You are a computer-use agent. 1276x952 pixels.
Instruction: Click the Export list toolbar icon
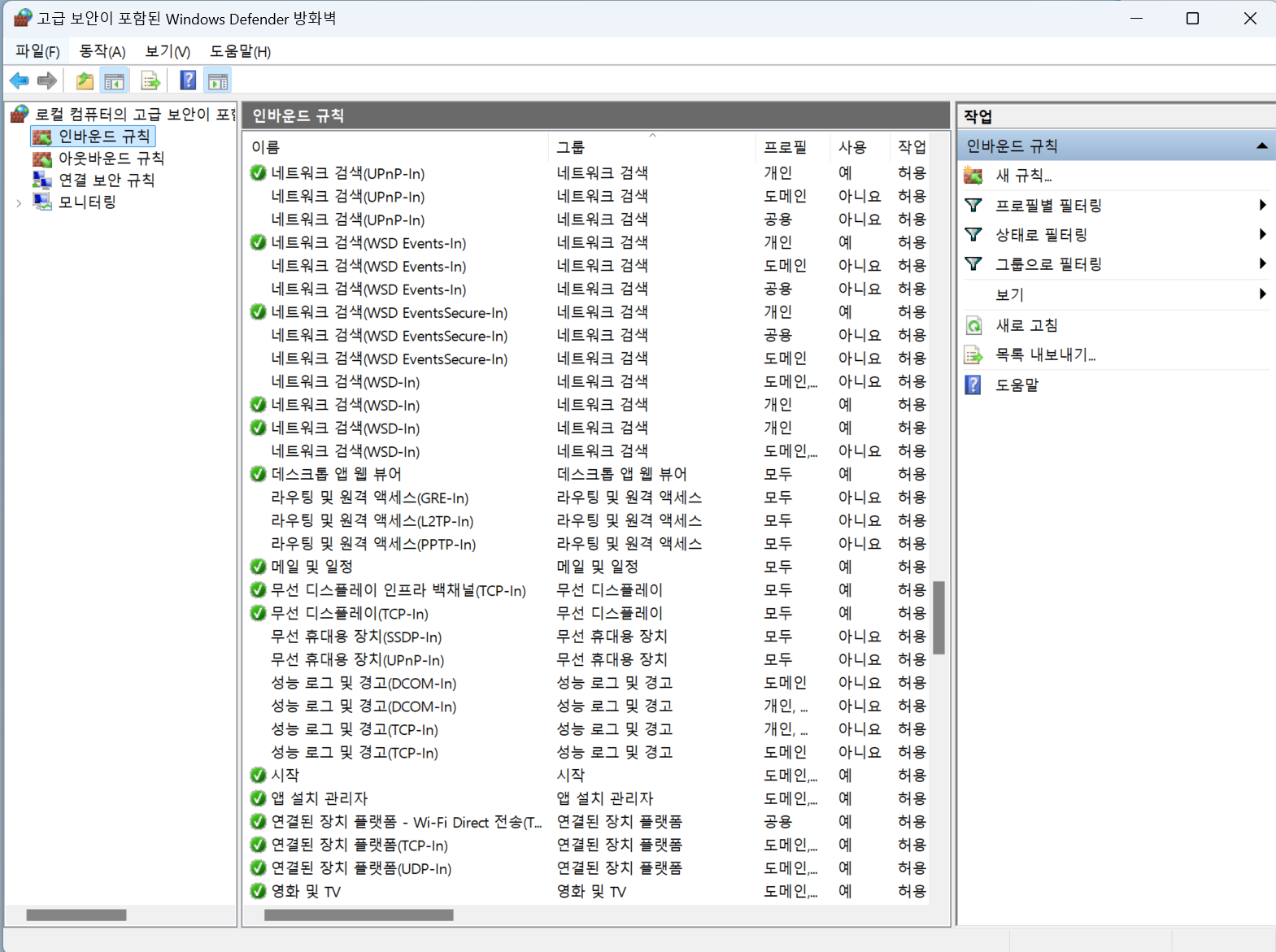click(150, 80)
